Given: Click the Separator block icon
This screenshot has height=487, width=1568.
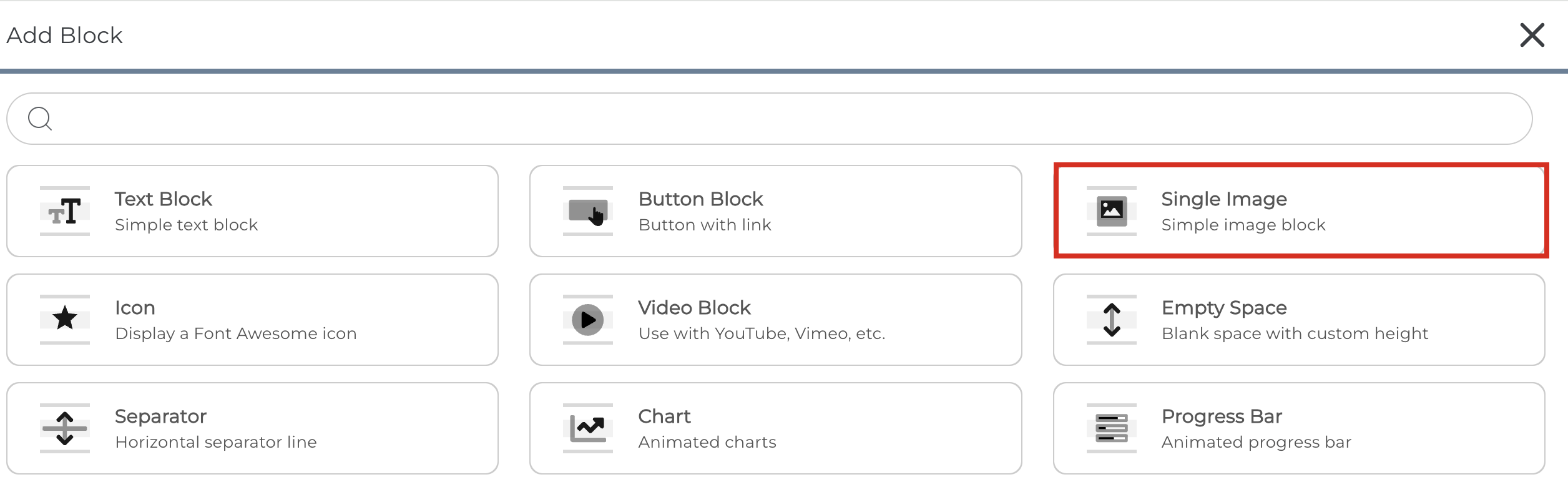Looking at the screenshot, I should click(65, 428).
